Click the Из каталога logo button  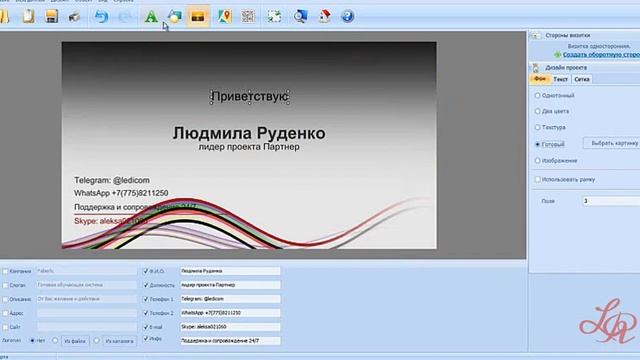(119, 341)
